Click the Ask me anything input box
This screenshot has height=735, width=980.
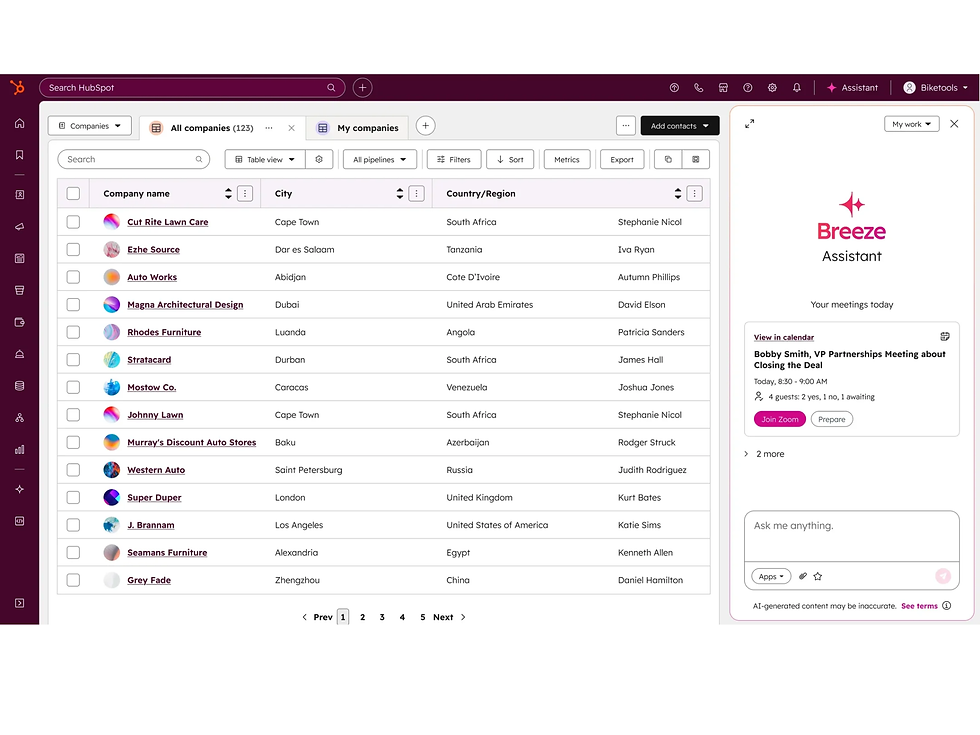coord(851,536)
